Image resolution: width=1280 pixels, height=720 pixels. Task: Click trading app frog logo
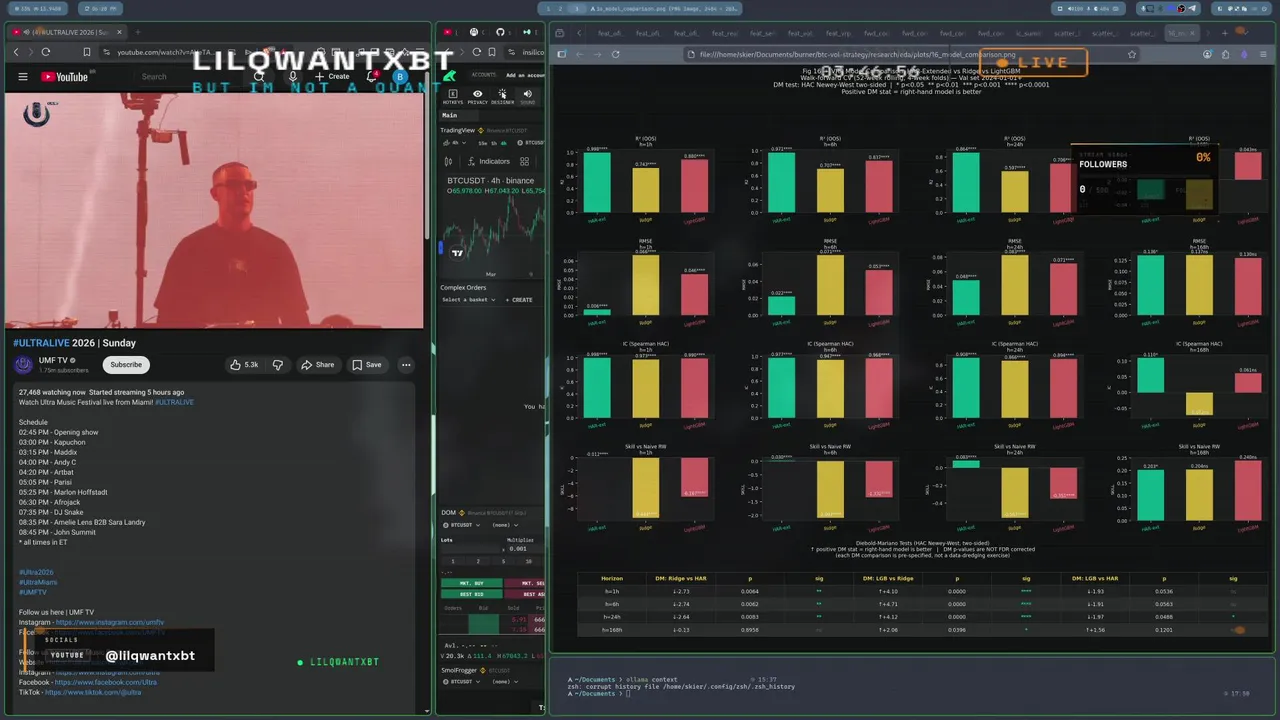click(x=451, y=76)
